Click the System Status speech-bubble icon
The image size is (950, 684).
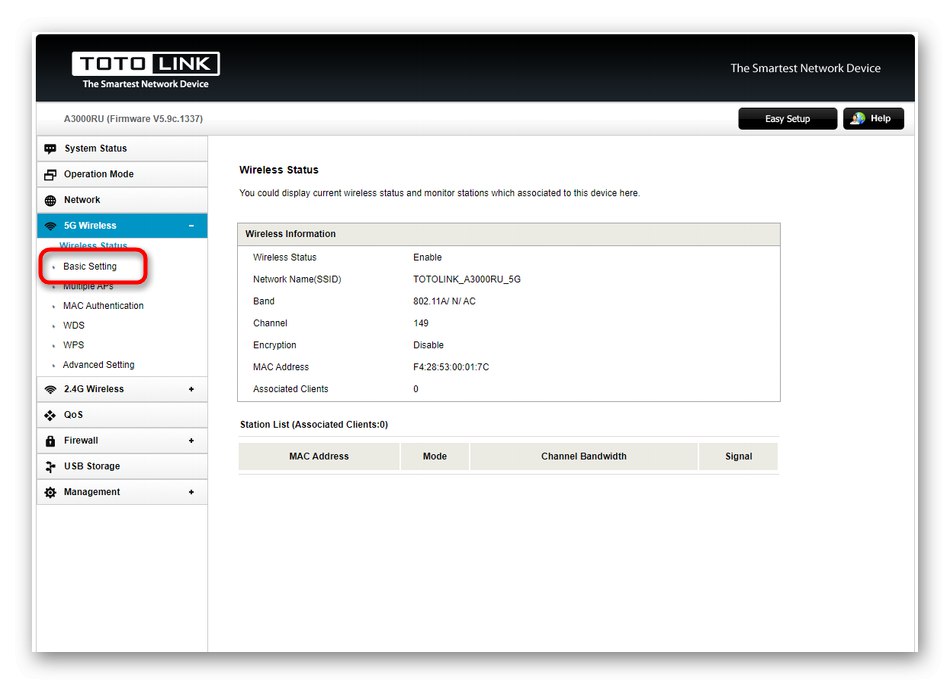50,149
